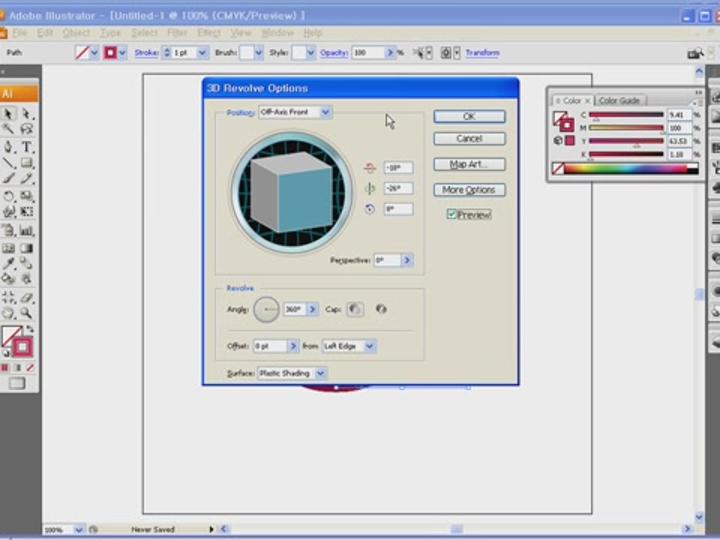The width and height of the screenshot is (720, 540).
Task: Select the Free Transform tool
Action: (x=27, y=212)
